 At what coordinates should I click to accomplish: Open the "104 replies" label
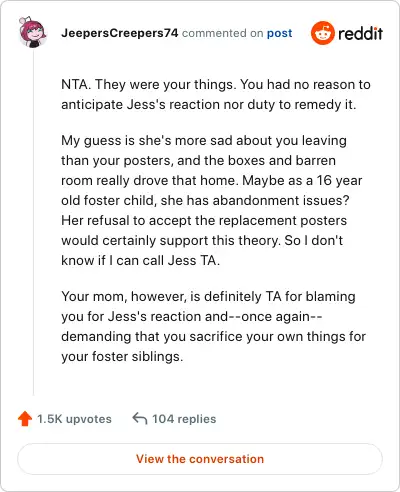click(184, 419)
